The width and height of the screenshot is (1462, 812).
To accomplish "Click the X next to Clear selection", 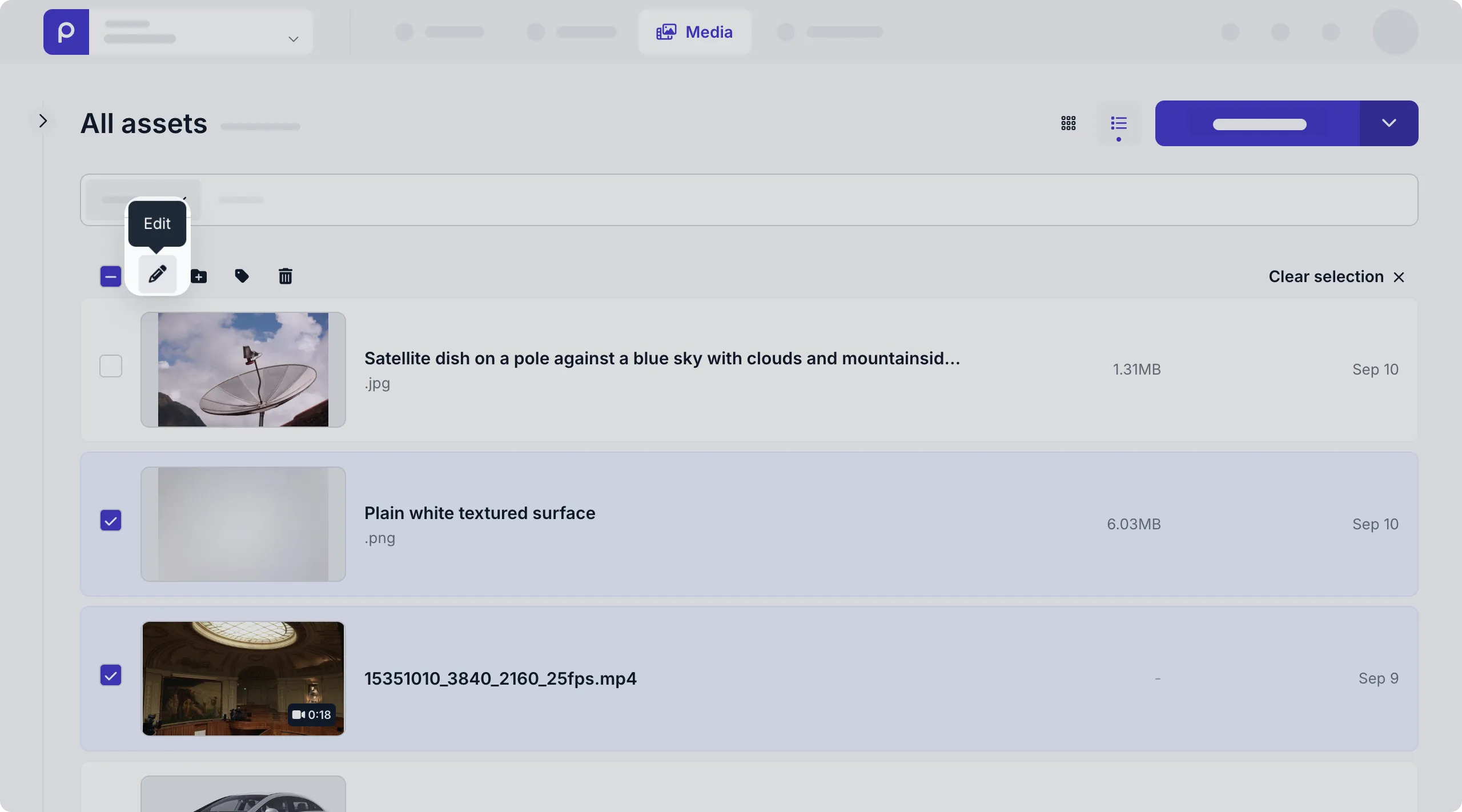I will (1399, 277).
